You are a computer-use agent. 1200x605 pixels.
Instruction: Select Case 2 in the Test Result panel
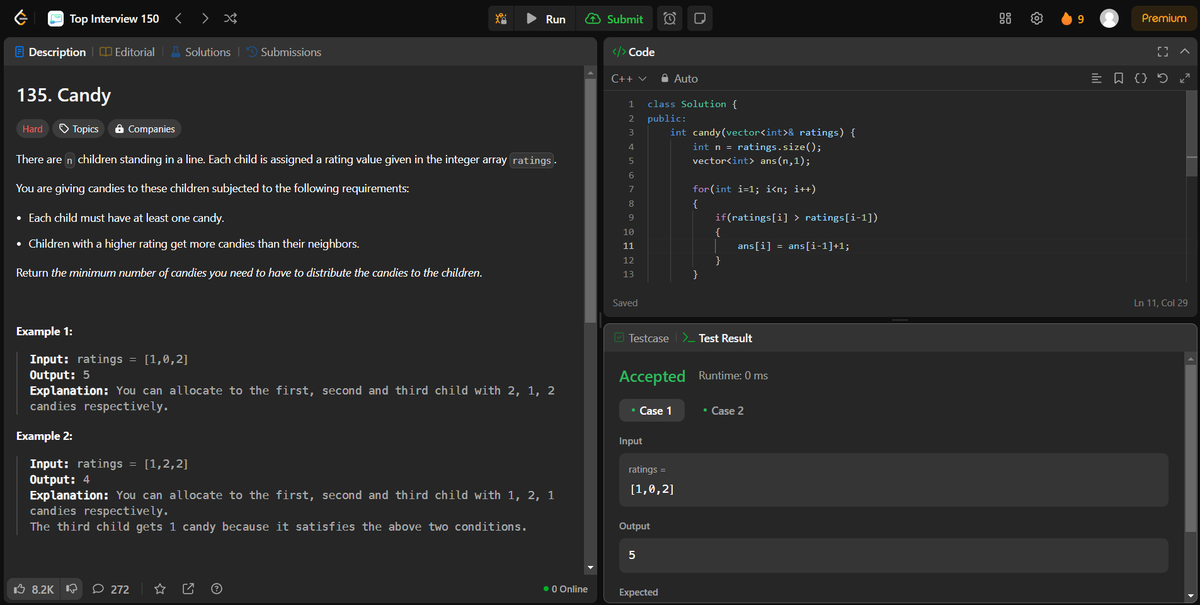click(723, 410)
